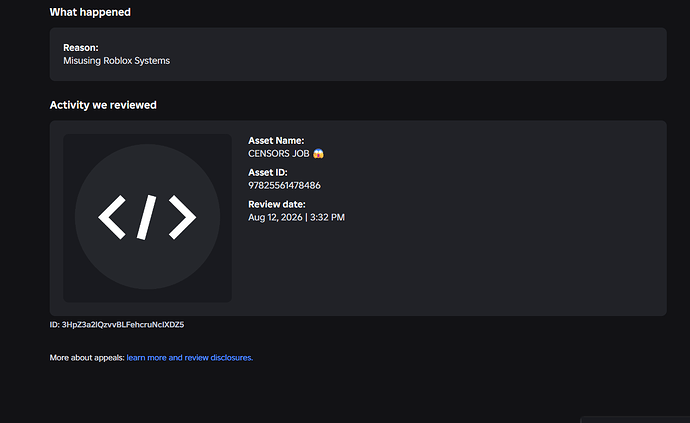Select the review date Aug 12, 2026
Image resolution: width=690 pixels, height=423 pixels.
pos(275,217)
